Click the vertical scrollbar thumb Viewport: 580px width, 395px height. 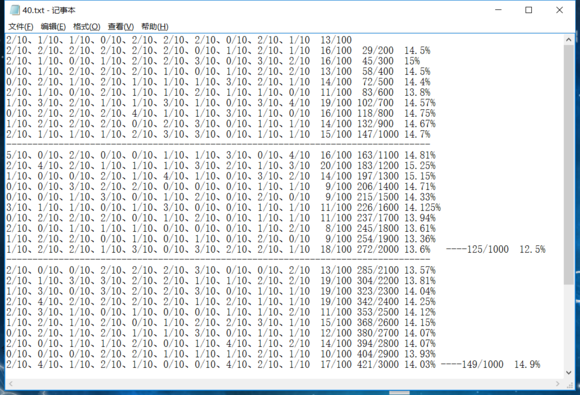pos(569,165)
